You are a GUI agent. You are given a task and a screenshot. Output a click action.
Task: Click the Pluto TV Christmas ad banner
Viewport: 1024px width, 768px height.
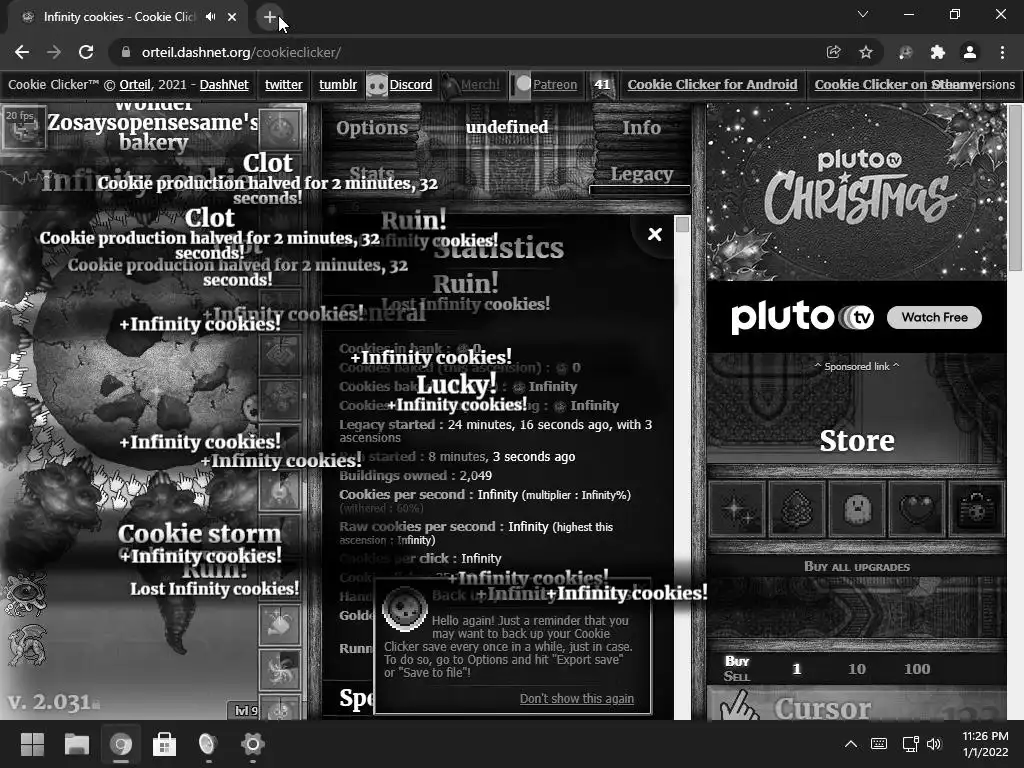[857, 191]
